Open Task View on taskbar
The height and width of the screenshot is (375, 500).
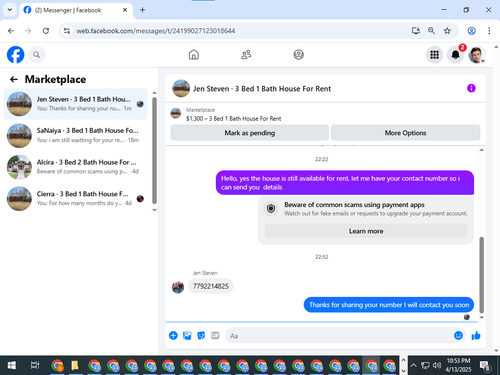tap(35, 365)
